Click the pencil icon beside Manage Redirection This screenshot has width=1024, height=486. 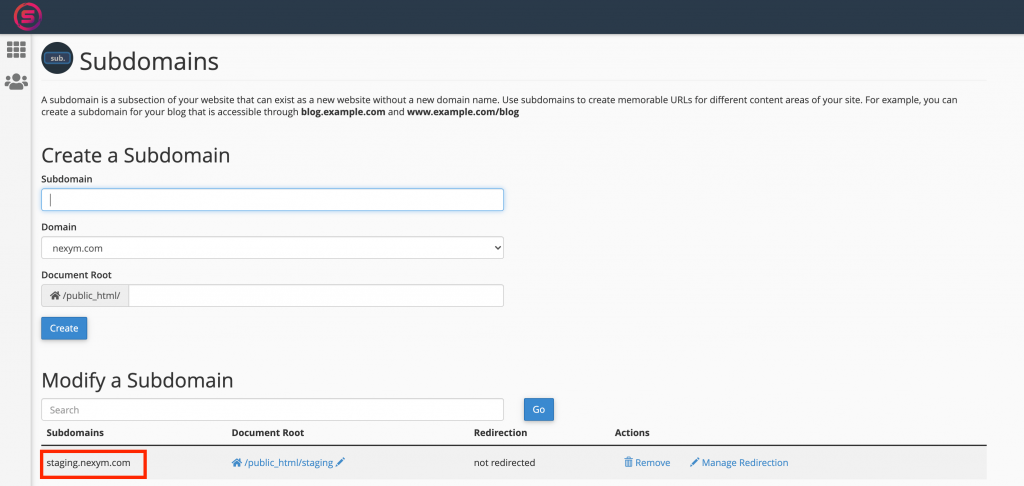[694, 463]
